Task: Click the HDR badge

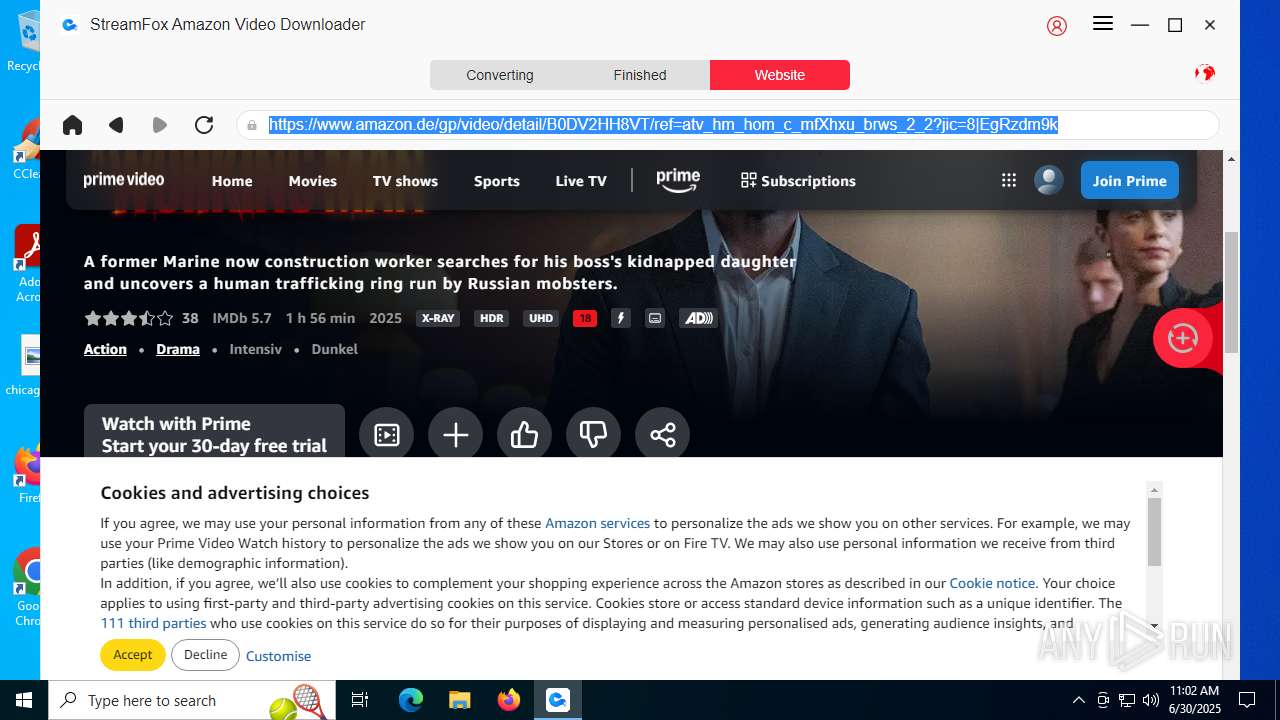Action: pos(491,318)
